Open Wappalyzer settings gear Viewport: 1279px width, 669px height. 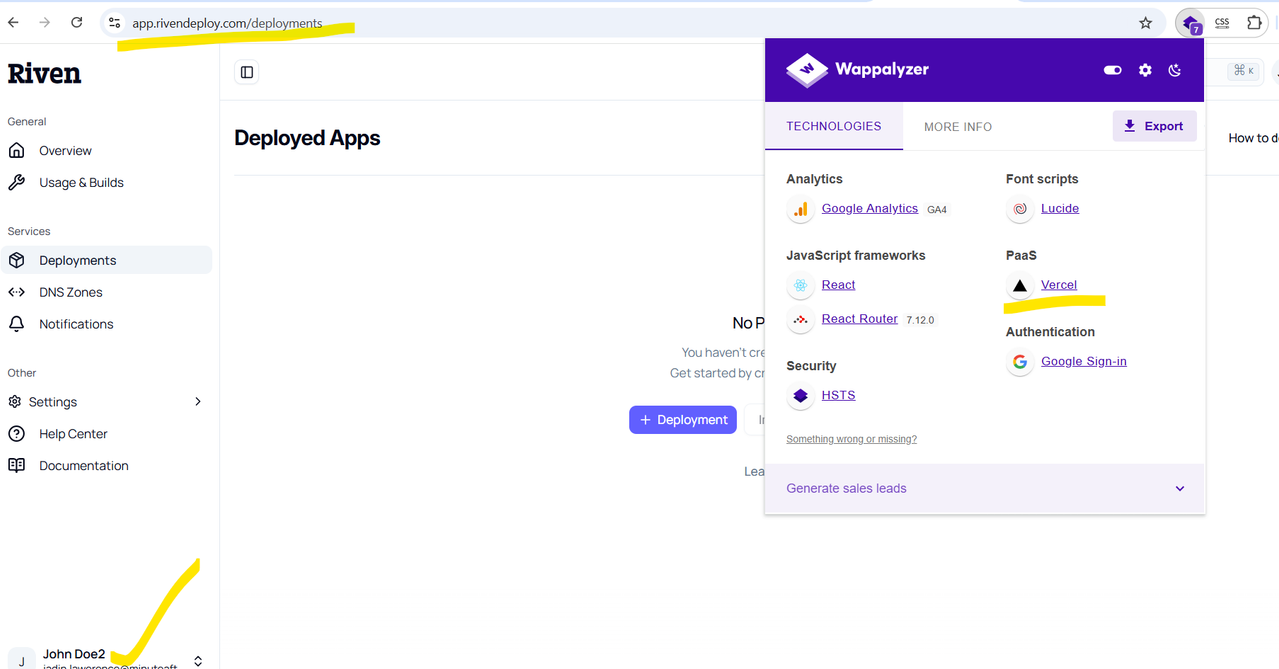point(1145,70)
